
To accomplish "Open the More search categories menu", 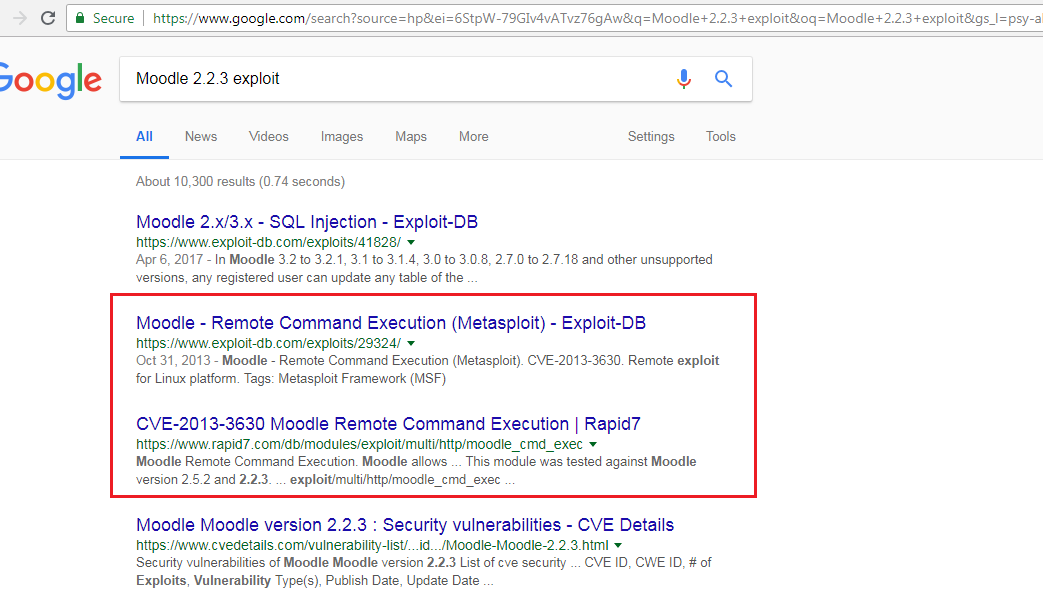I will point(473,137).
